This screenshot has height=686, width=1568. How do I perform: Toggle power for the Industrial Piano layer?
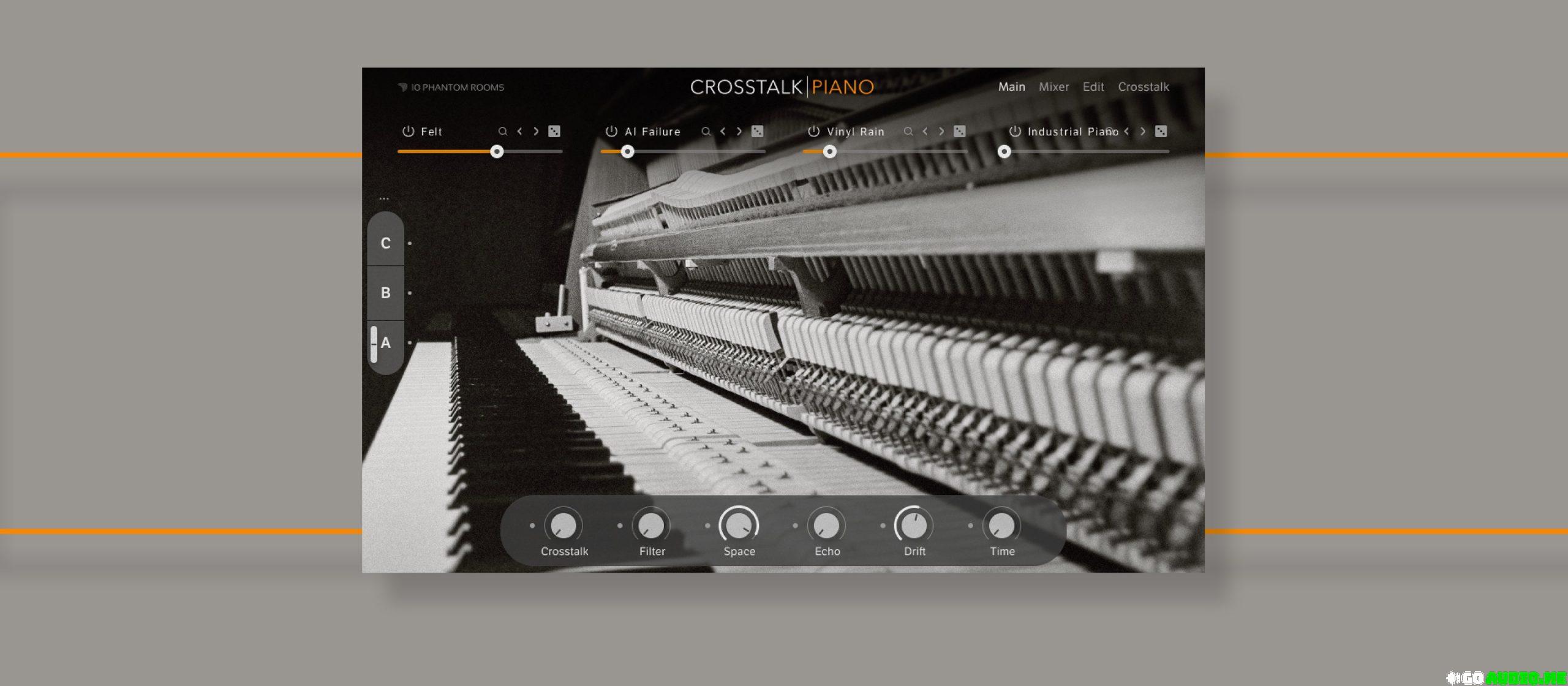click(1015, 131)
